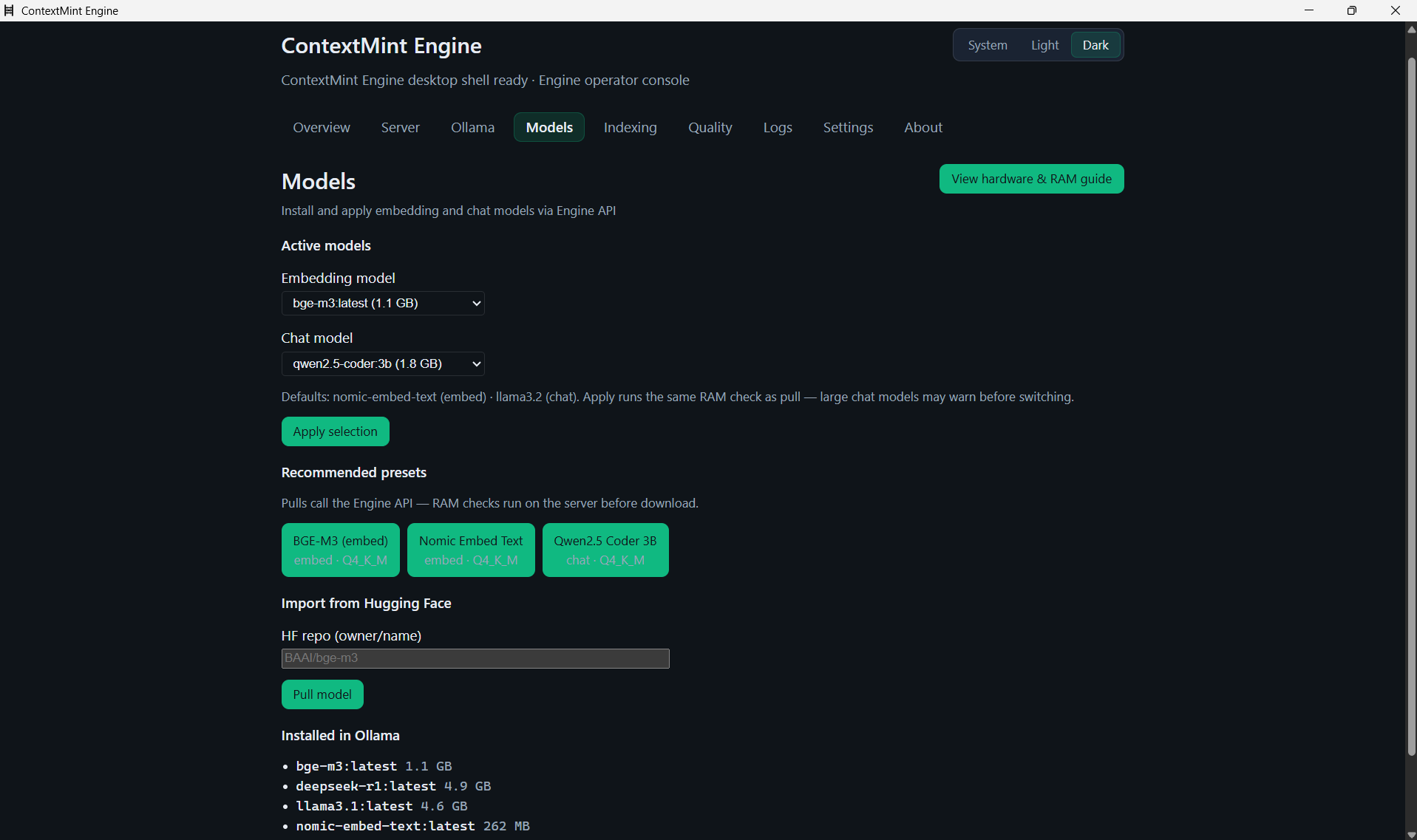Go to the Server tab
This screenshot has height=840, width=1417.
401,127
